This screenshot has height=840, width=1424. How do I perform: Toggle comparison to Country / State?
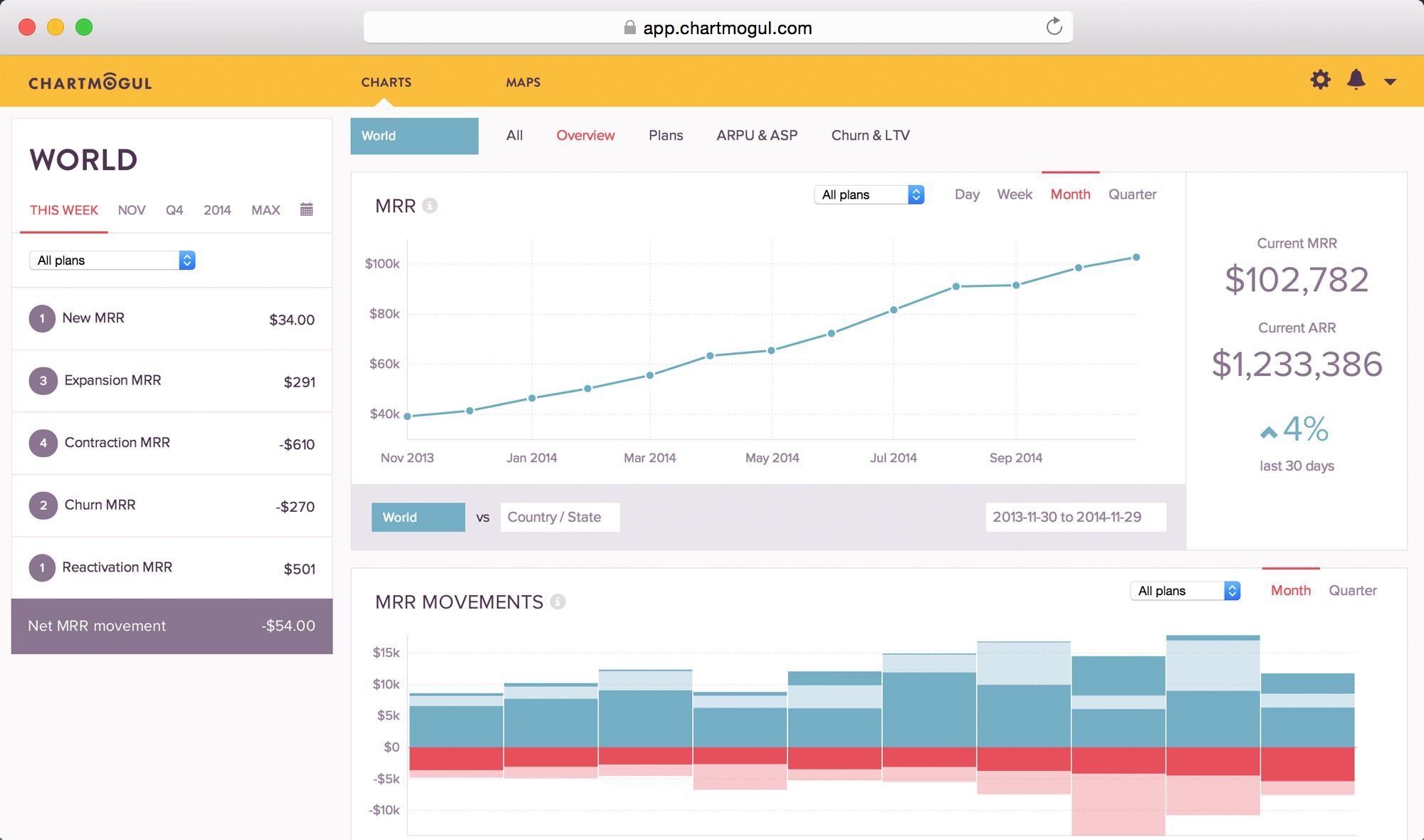point(560,517)
